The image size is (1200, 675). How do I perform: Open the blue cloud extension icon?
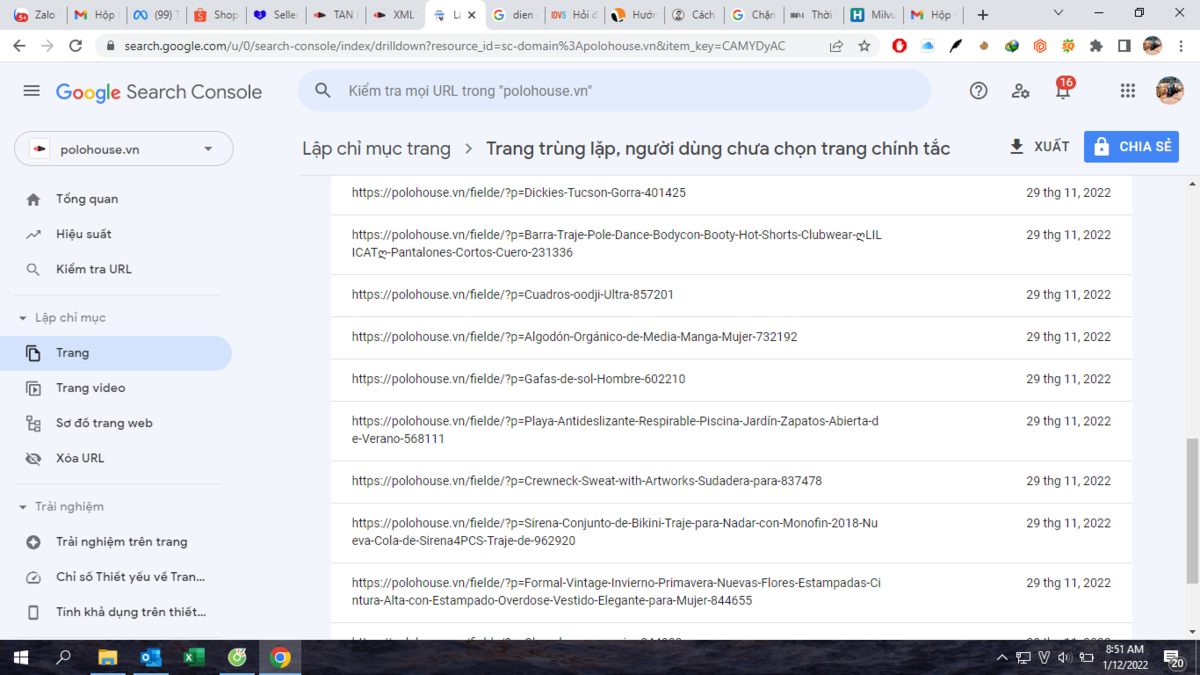click(928, 46)
